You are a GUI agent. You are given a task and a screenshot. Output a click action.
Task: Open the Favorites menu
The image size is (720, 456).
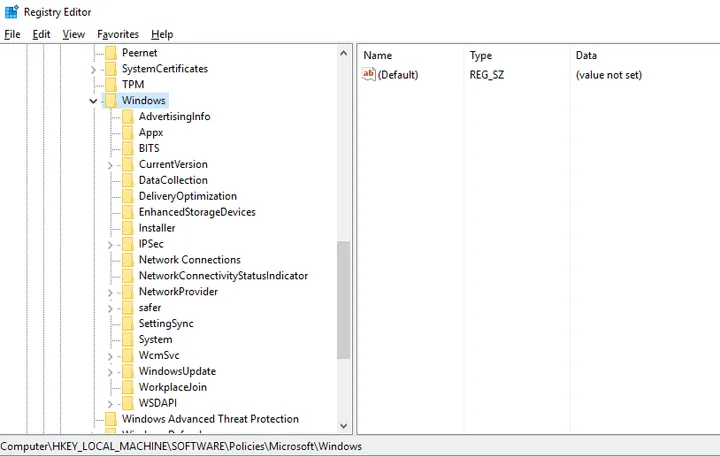118,34
